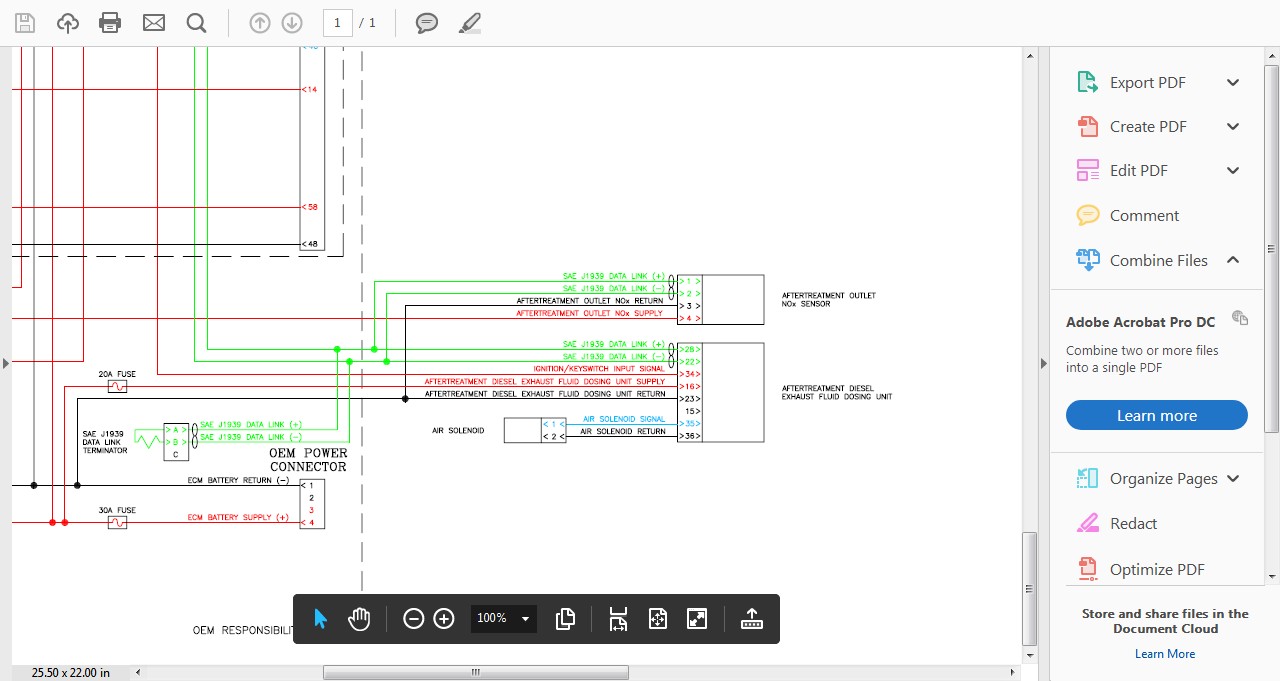
Task: Print the document using the printer icon
Action: click(110, 23)
